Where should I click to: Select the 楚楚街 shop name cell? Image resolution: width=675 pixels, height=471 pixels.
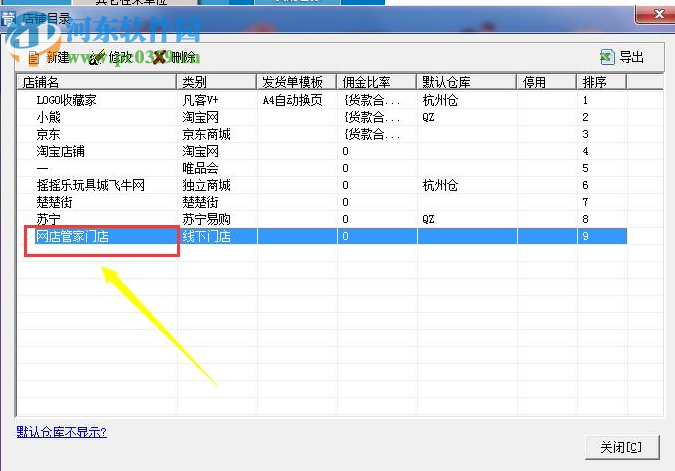coord(54,202)
